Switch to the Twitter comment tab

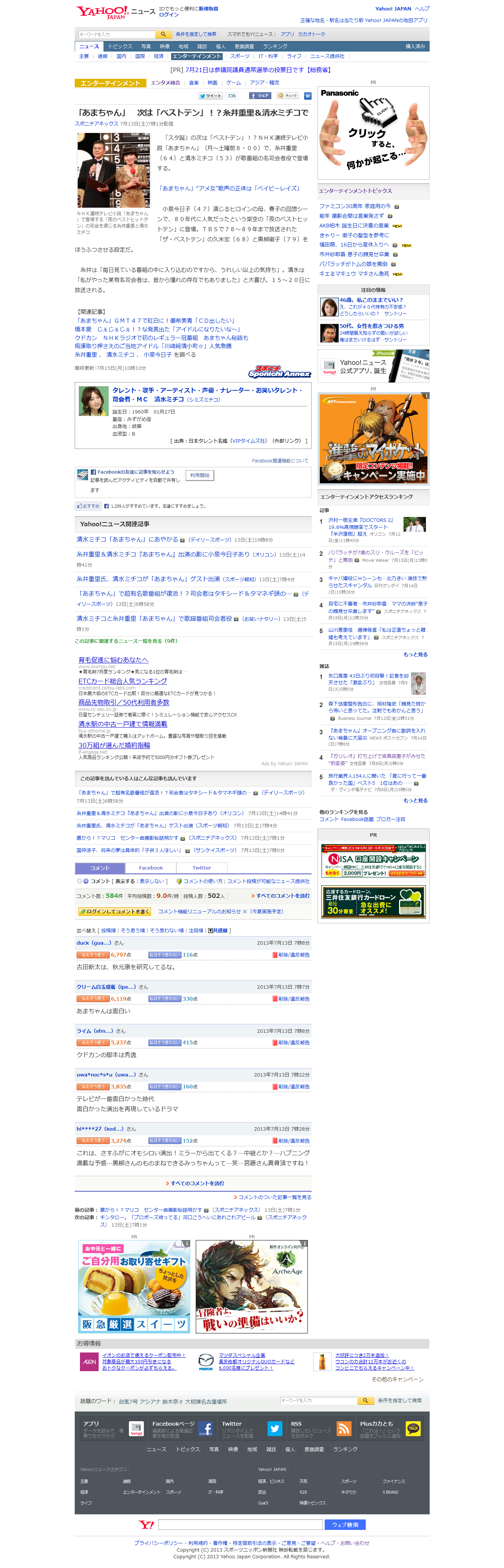(x=202, y=868)
